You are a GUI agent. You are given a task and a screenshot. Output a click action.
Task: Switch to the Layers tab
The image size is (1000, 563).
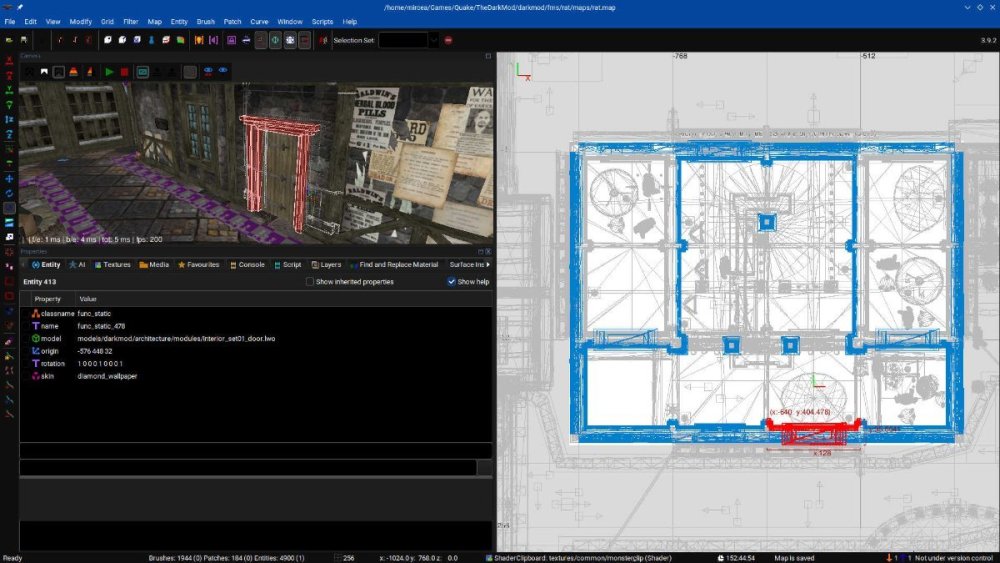click(326, 264)
